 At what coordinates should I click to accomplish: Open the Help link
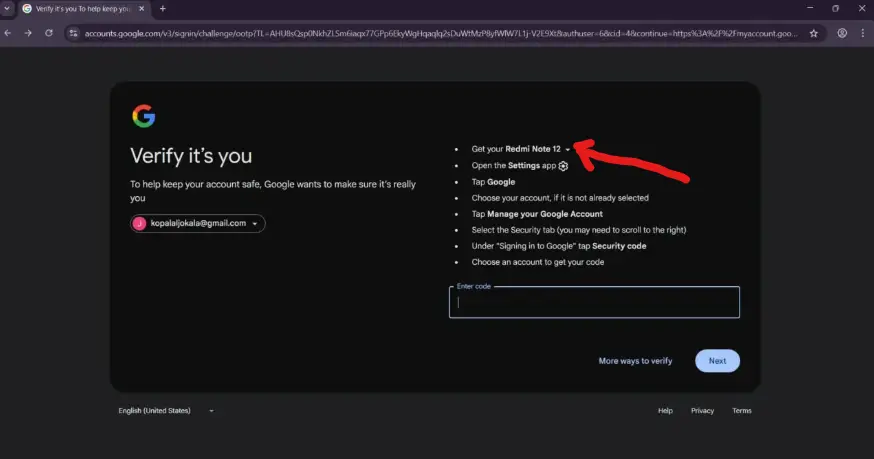[x=665, y=410]
